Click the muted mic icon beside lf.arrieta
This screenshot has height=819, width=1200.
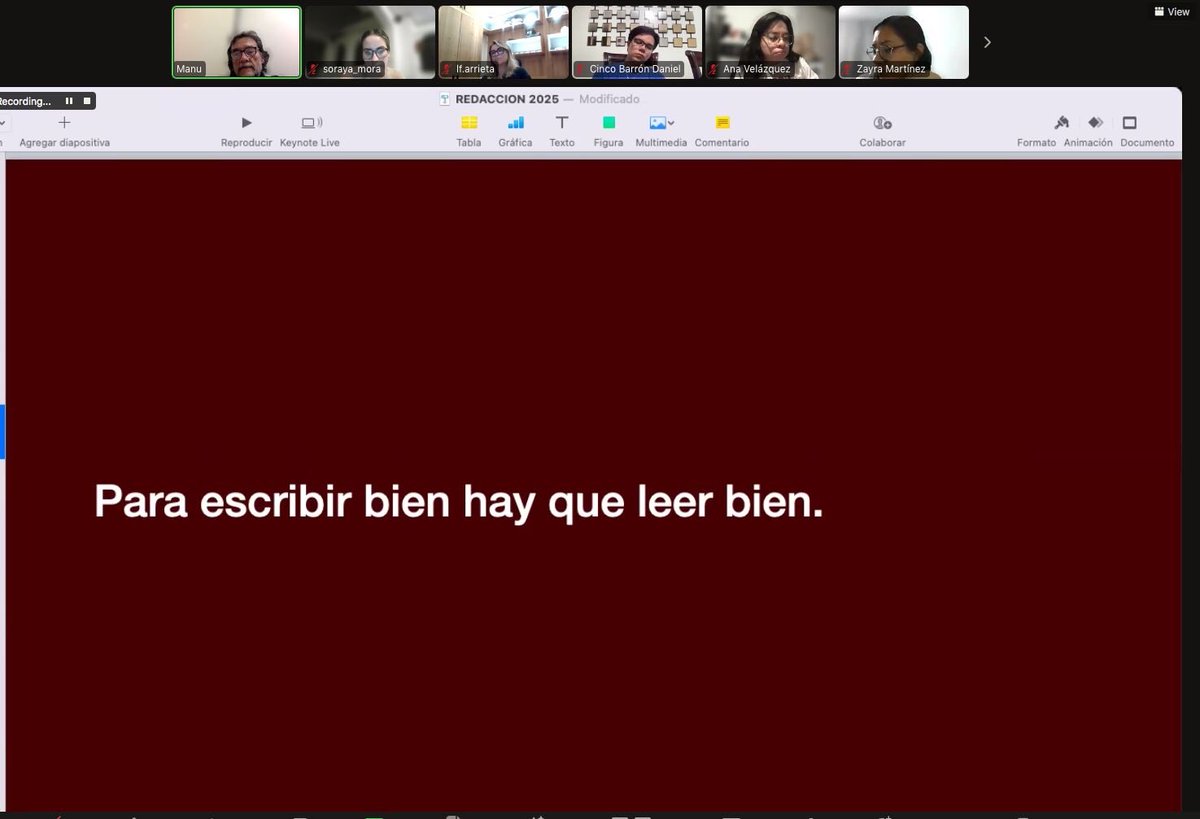point(447,69)
